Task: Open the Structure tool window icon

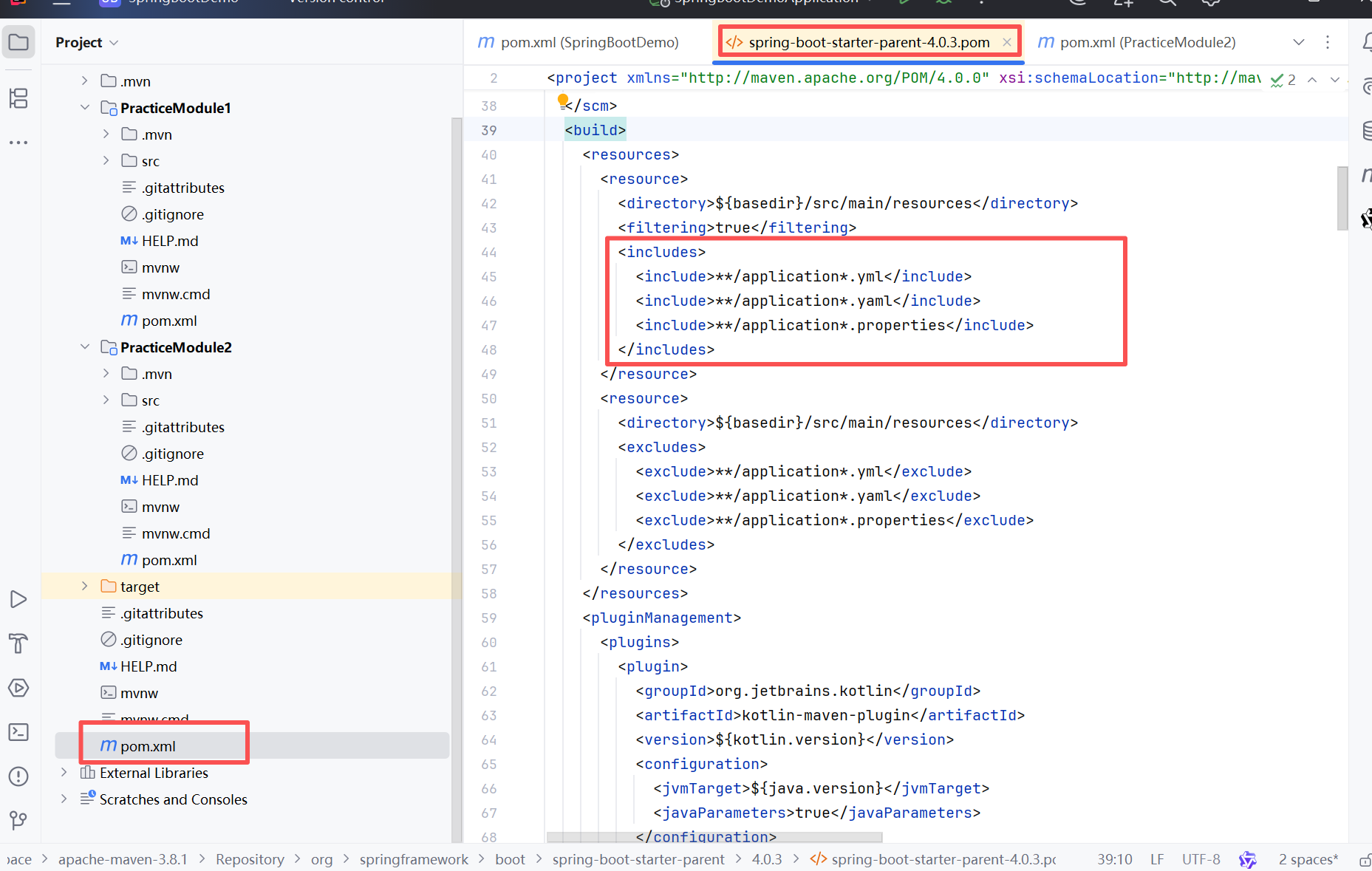Action: 18,98
